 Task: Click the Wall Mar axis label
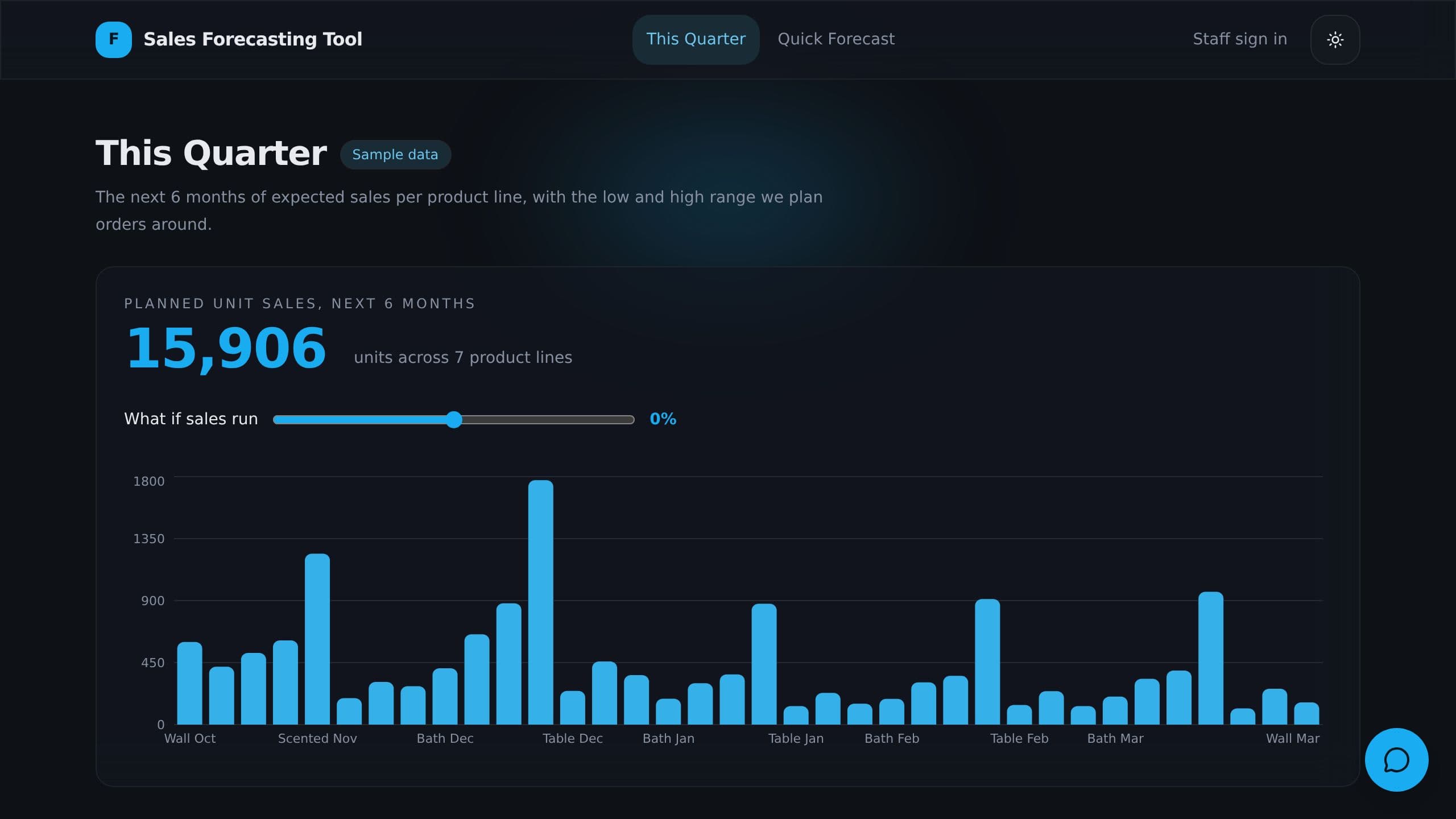tap(1292, 738)
